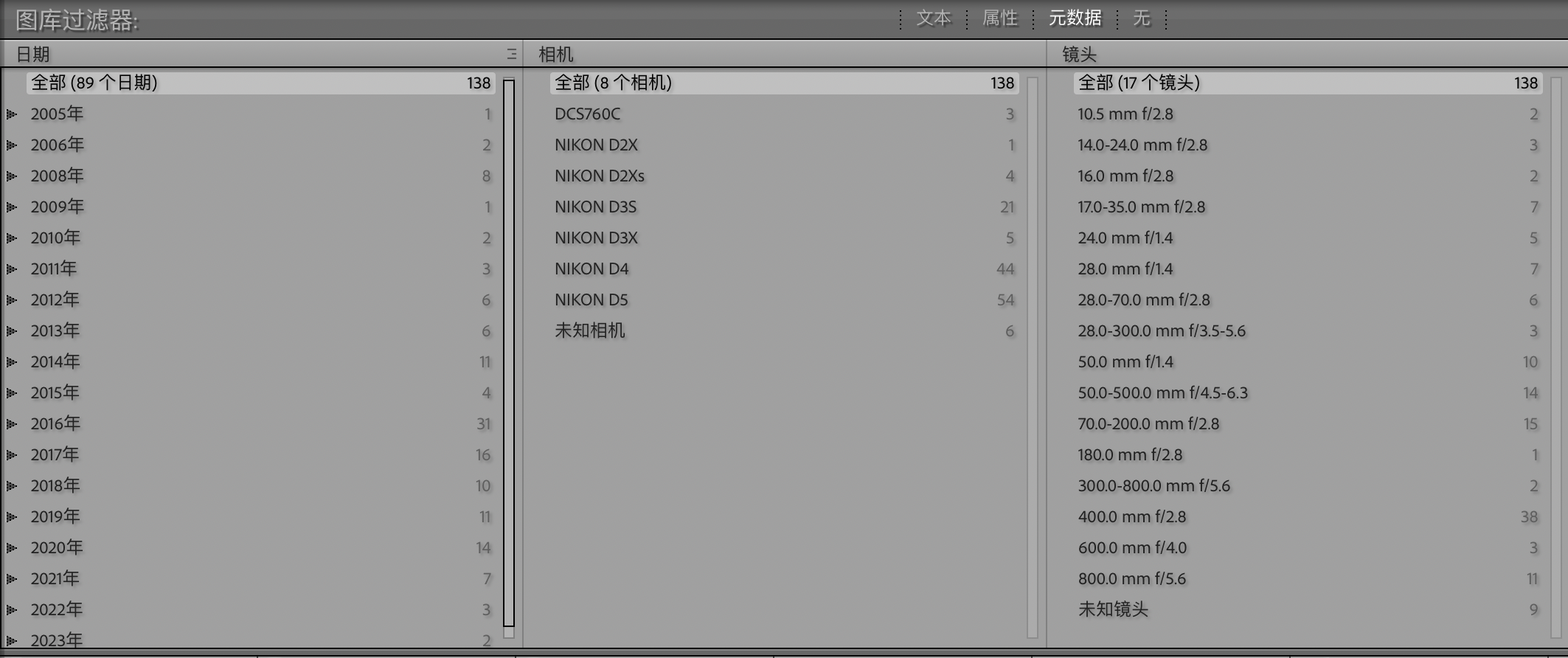The height and width of the screenshot is (658, 1568).
Task: Expand the 2011年 date node
Action: (x=12, y=269)
